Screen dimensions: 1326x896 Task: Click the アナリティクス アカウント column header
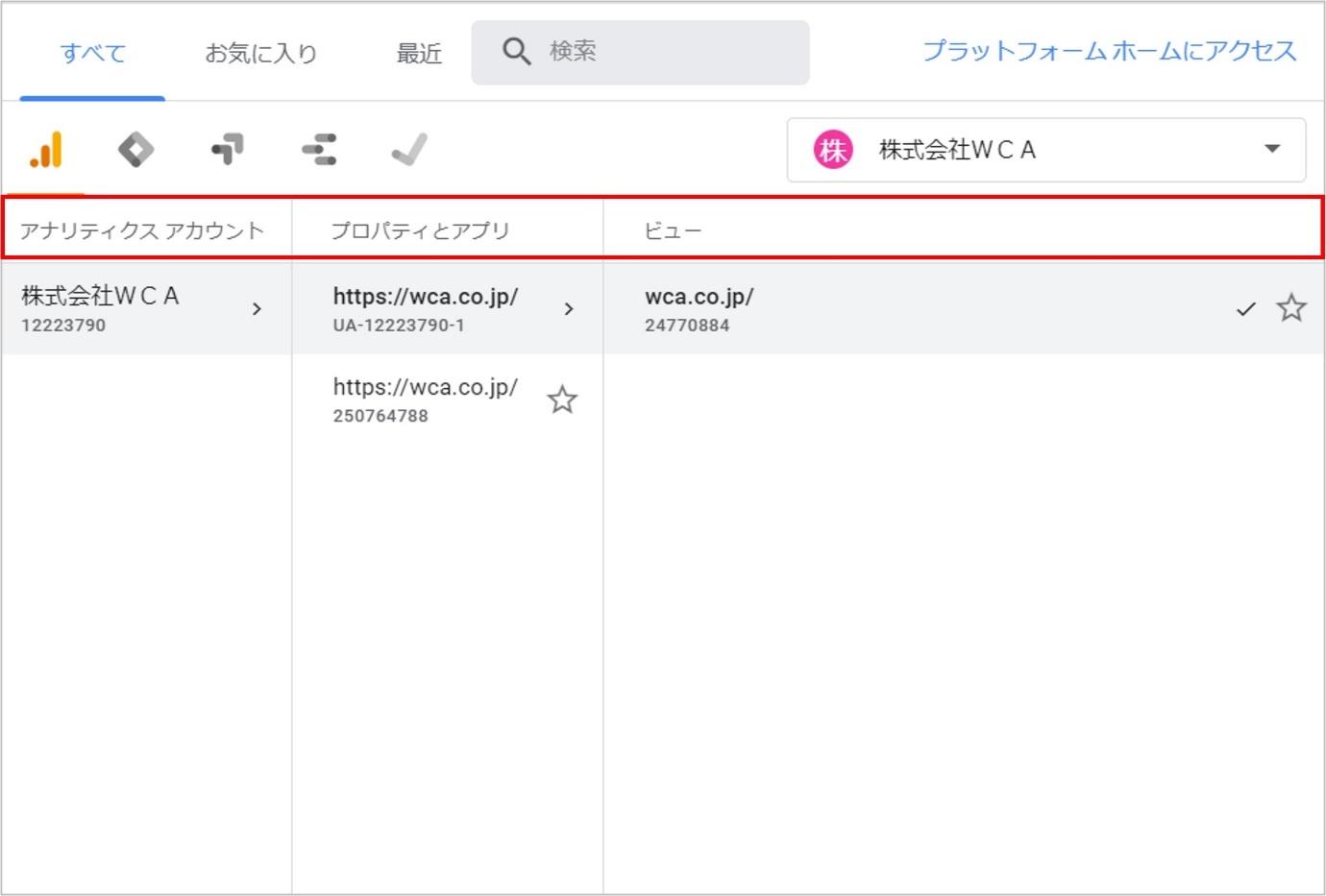(141, 230)
